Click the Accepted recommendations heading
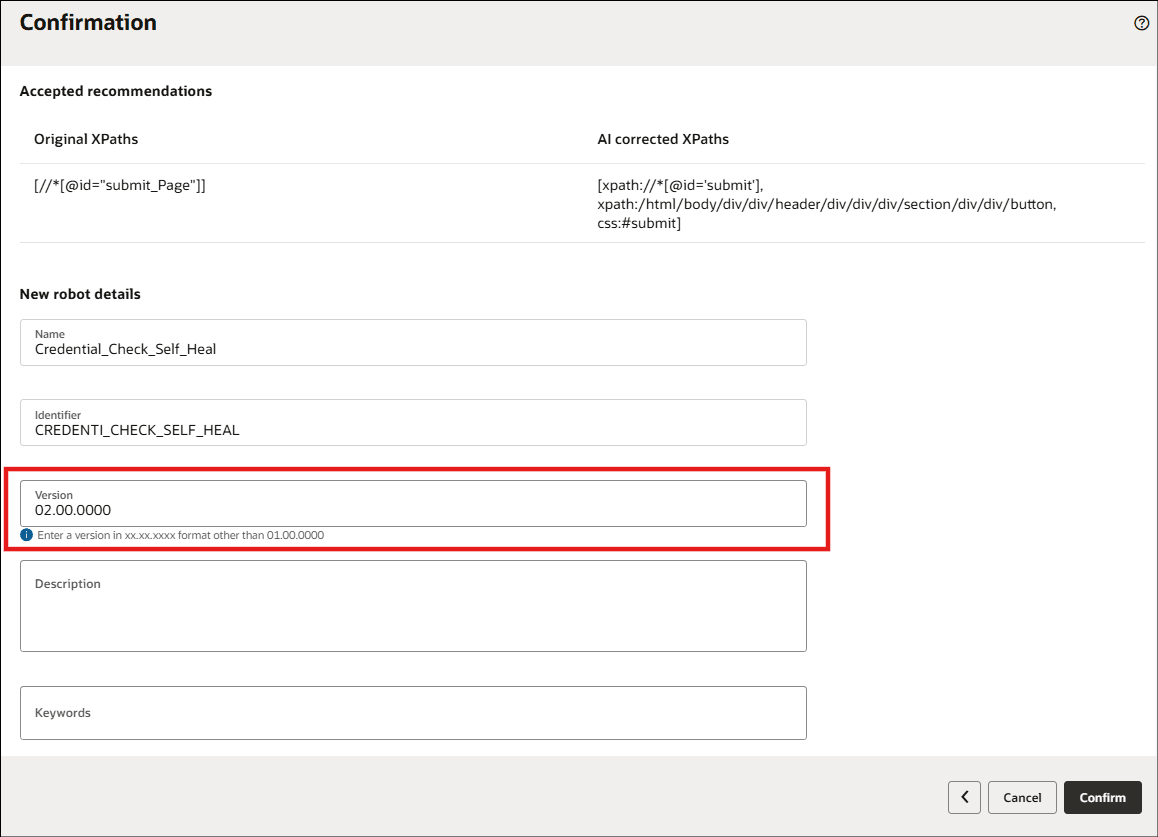Image resolution: width=1158 pixels, height=837 pixels. [116, 91]
